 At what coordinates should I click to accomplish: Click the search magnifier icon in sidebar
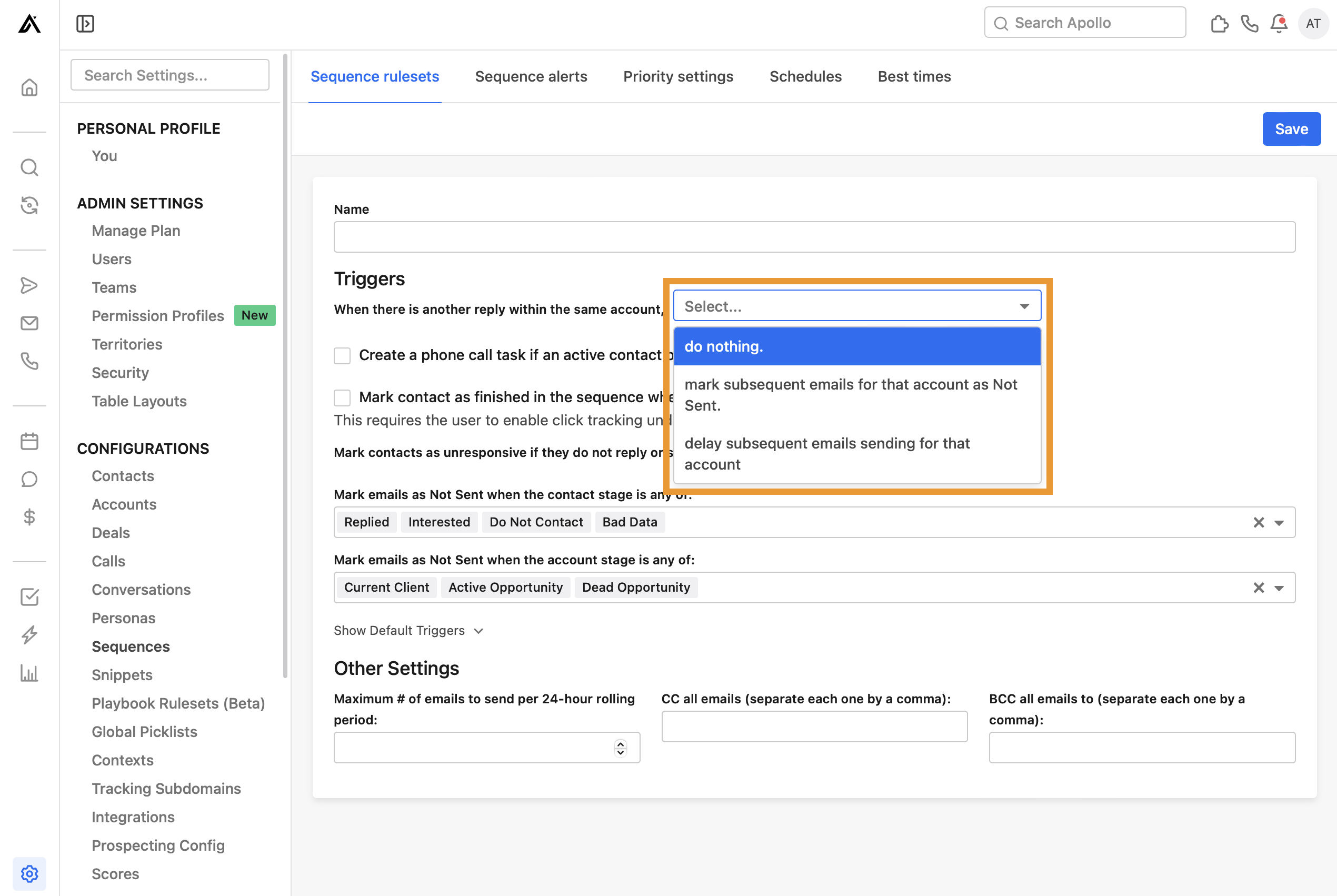tap(30, 166)
